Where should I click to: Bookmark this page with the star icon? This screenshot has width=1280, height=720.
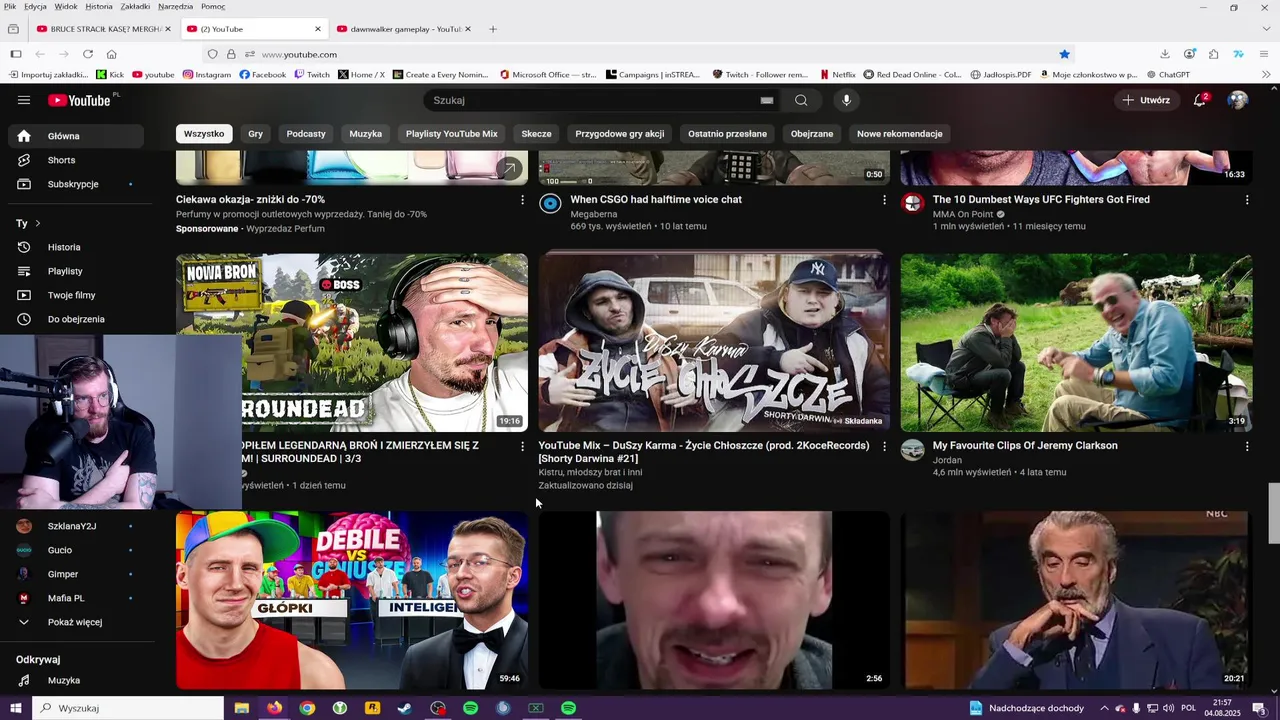[1064, 54]
